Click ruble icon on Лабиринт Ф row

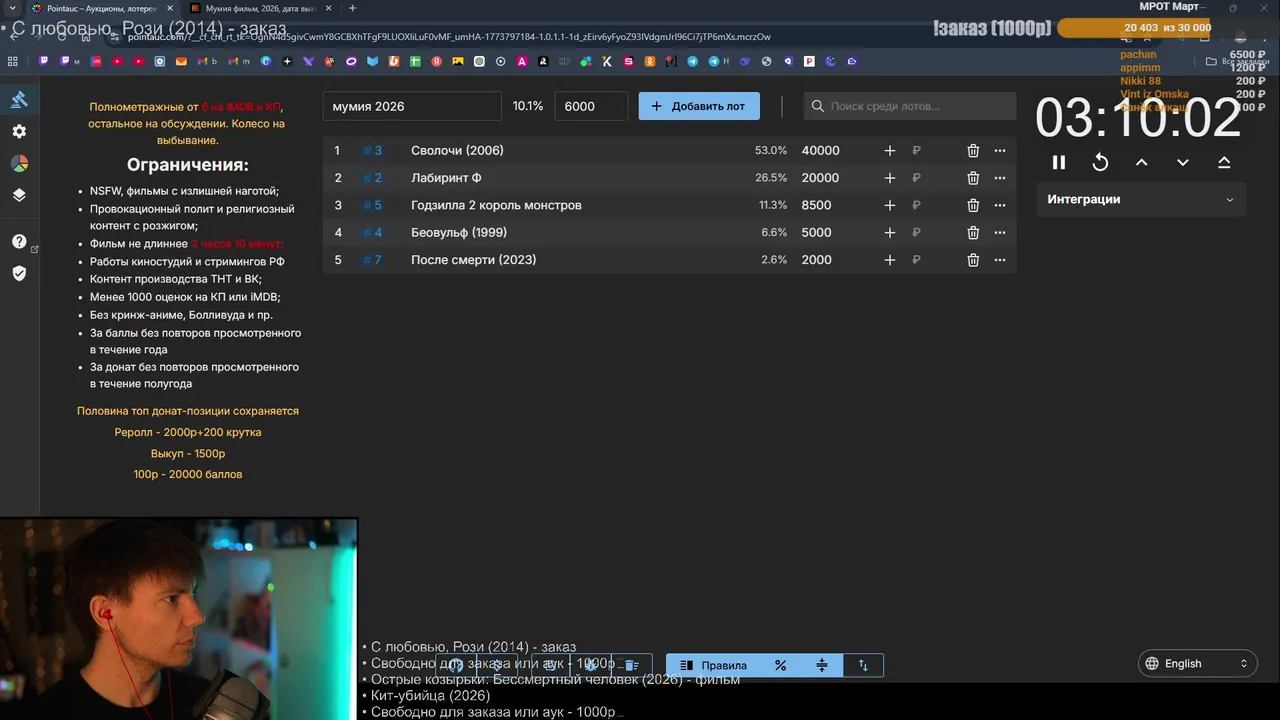pos(916,178)
